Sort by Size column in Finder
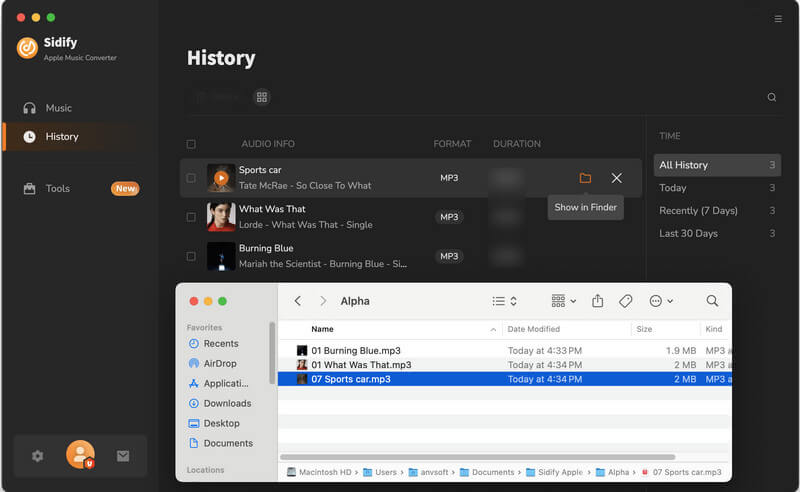Screen dimensions: 800x492 (x=644, y=329)
